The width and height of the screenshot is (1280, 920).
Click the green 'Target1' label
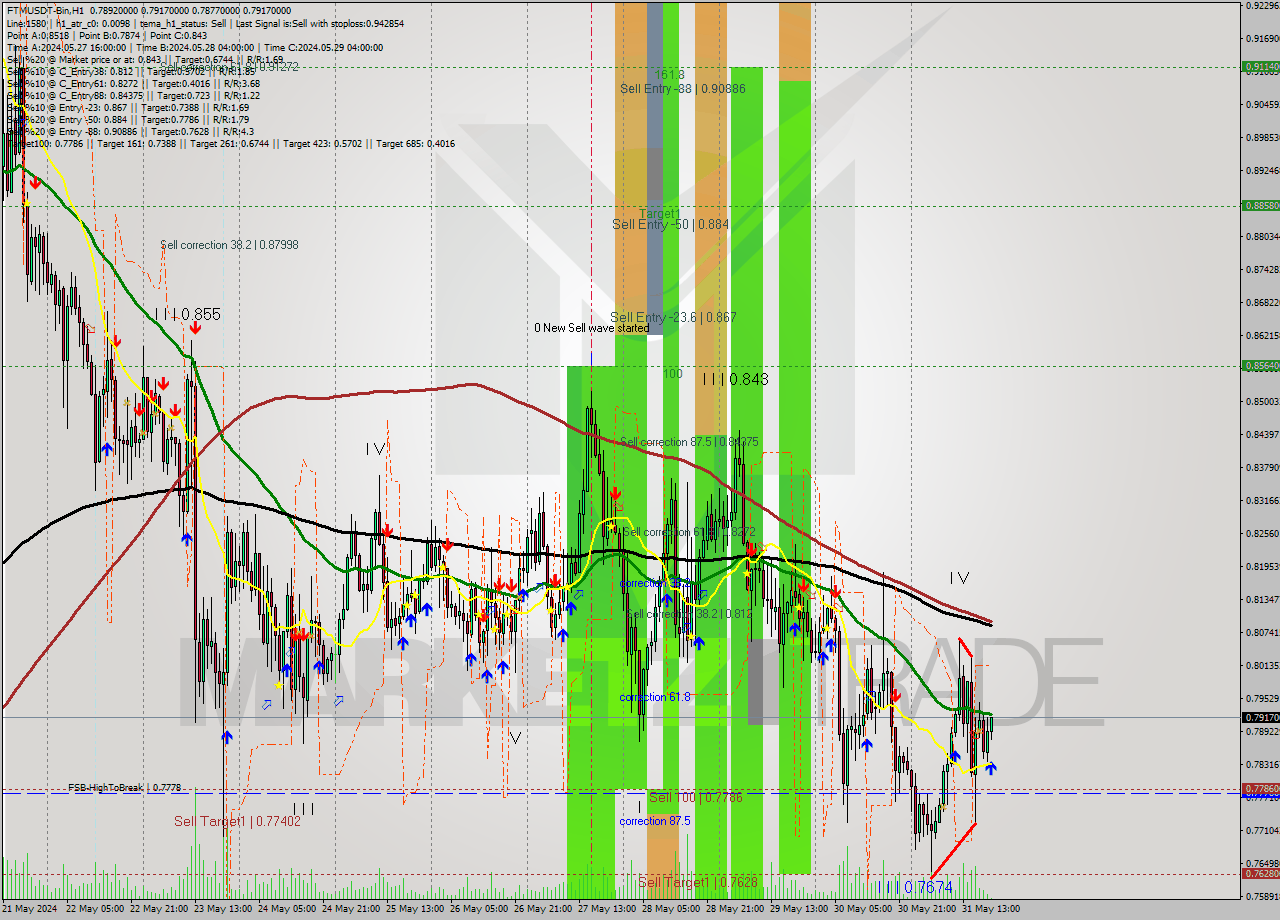659,214
